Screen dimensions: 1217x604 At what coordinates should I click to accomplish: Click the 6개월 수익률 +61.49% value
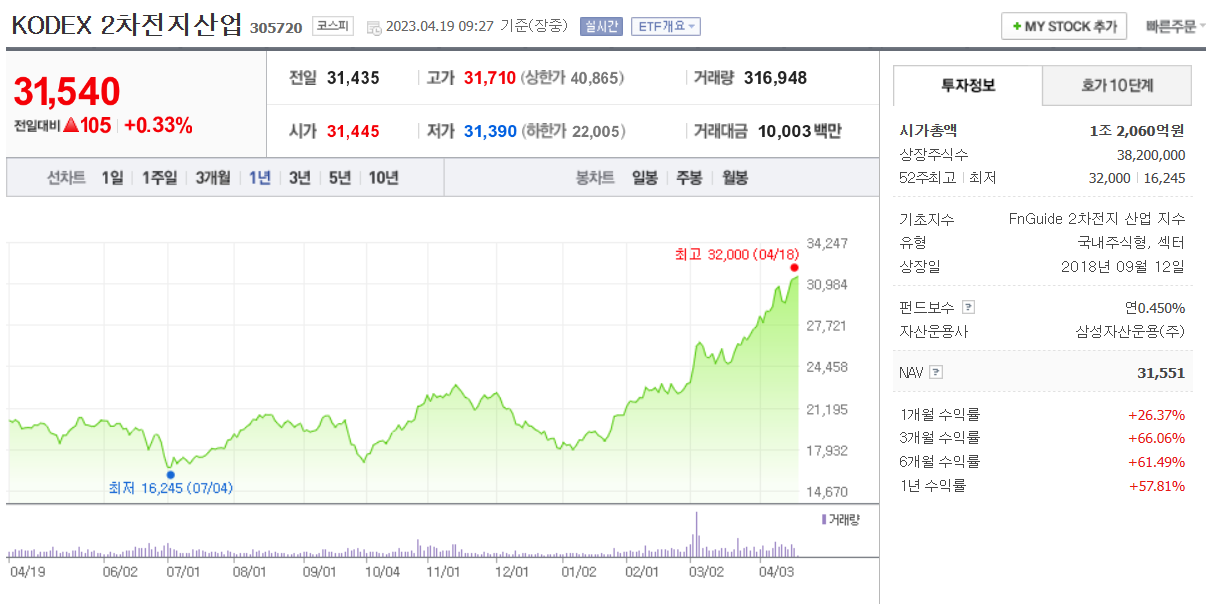tap(1156, 462)
